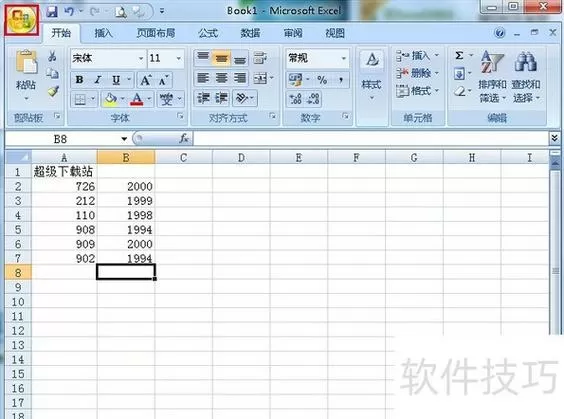564x419 pixels.
Task: Toggle bold formatting
Action: coord(79,80)
